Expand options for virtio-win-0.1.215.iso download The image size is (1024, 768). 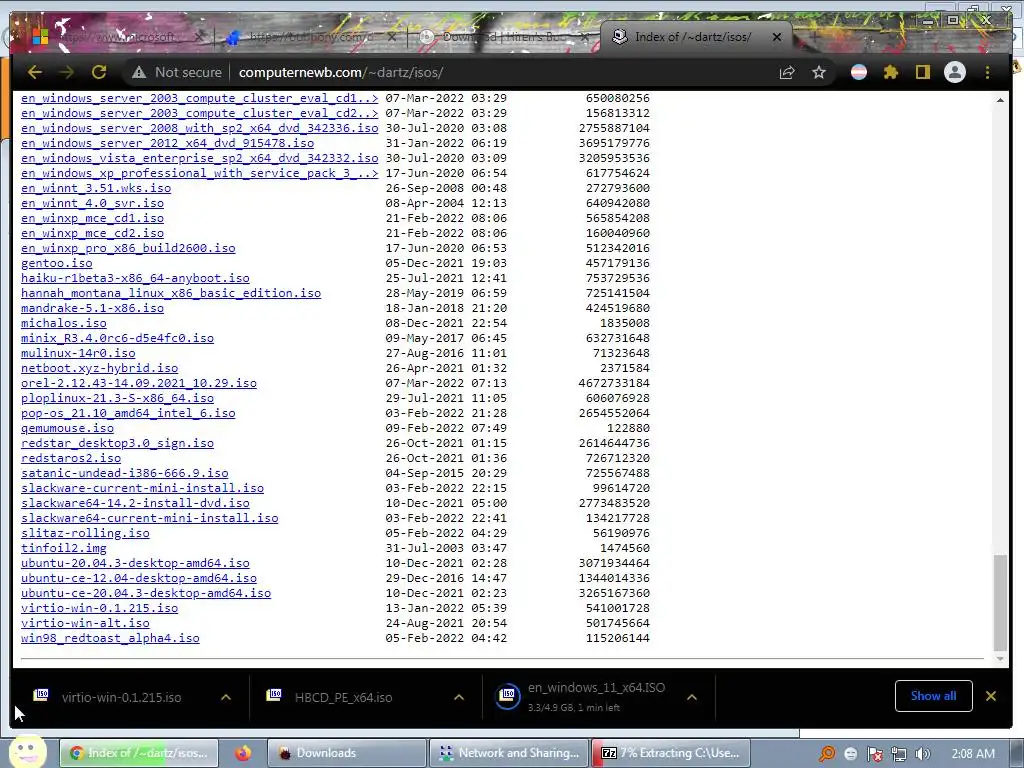(x=226, y=697)
